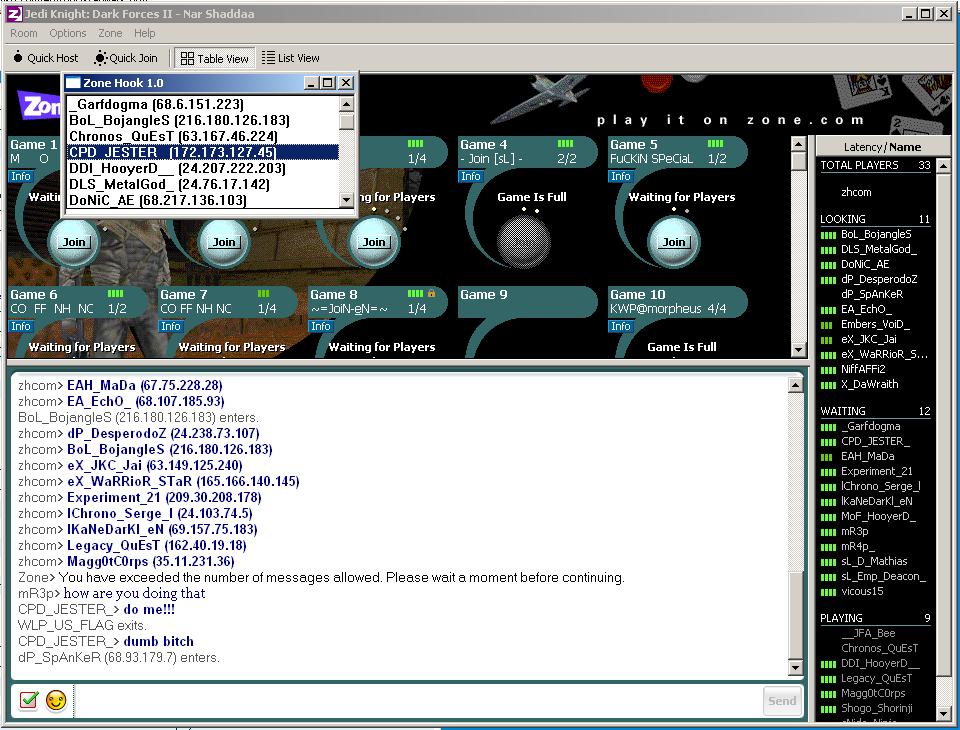Click Game 6 latency indicator bars
Screen dimensions: 960x730
[x=115, y=294]
